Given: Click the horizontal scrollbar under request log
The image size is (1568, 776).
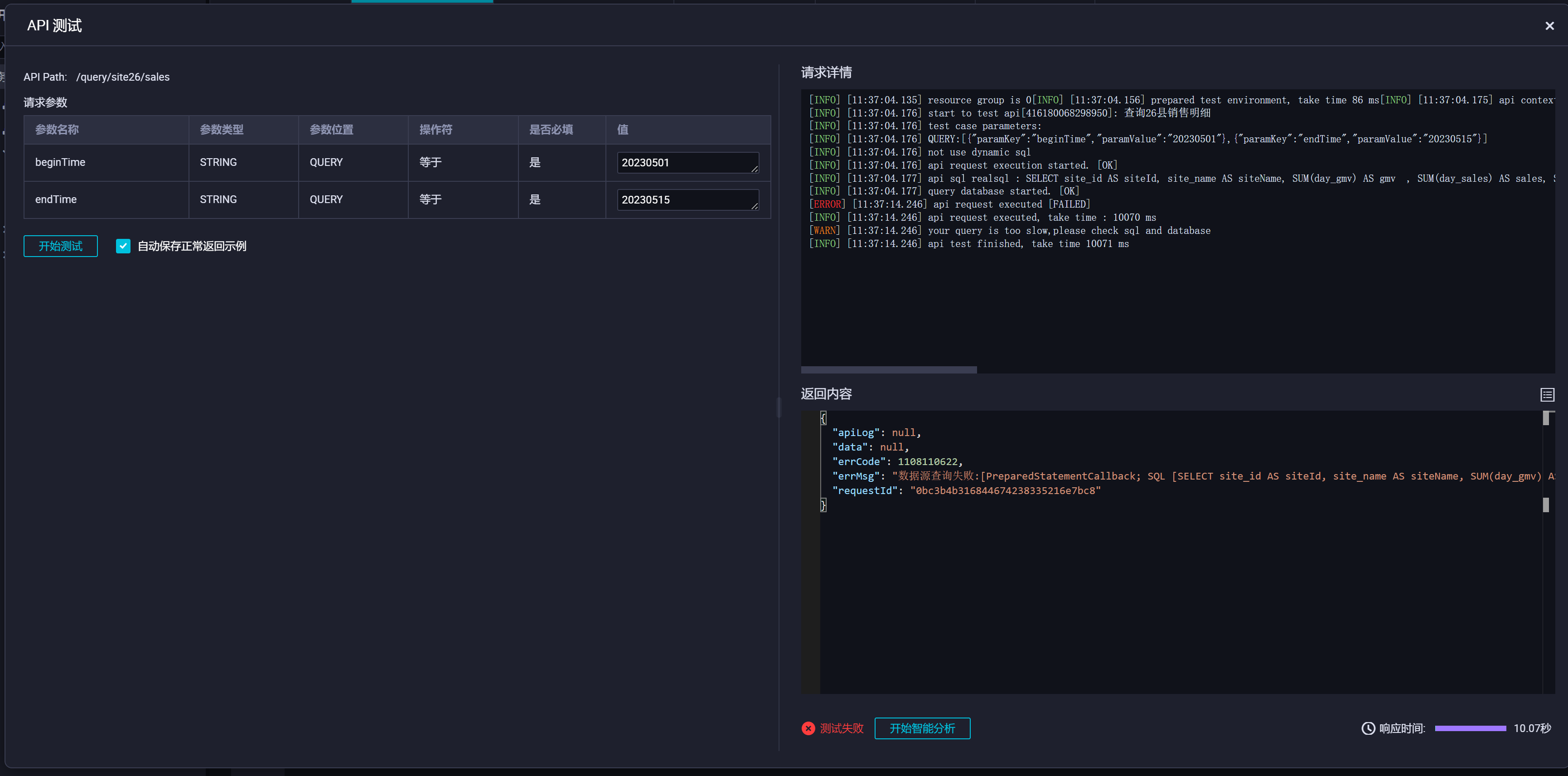Looking at the screenshot, I should pyautogui.click(x=889, y=369).
